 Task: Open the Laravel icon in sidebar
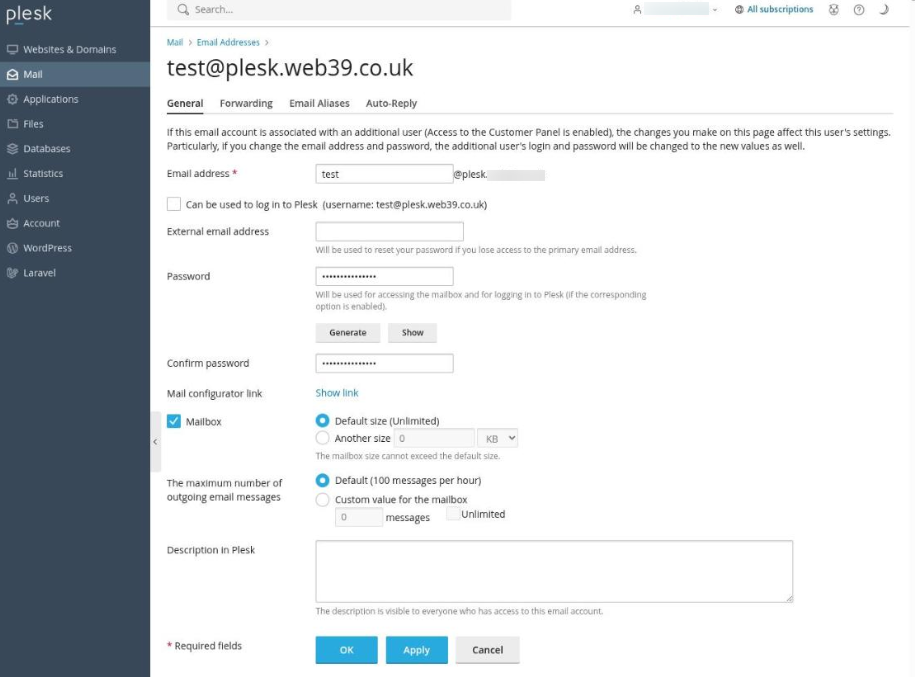pyautogui.click(x=12, y=273)
